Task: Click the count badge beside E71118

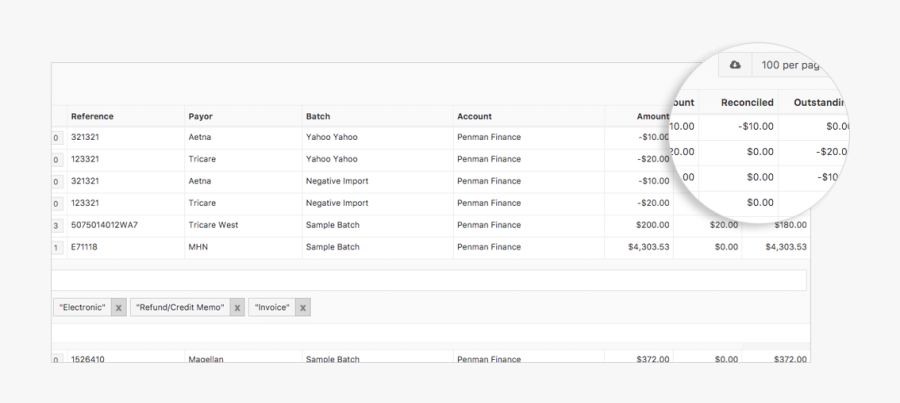Action: click(x=56, y=247)
